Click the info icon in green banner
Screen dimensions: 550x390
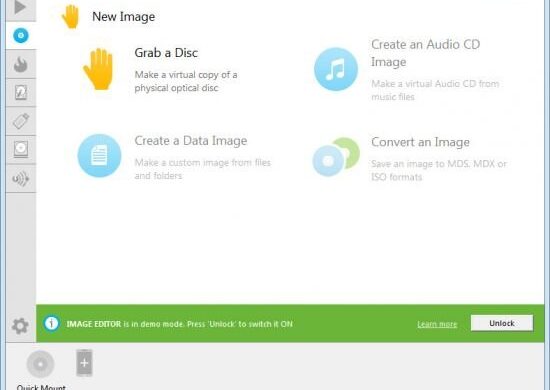52,323
